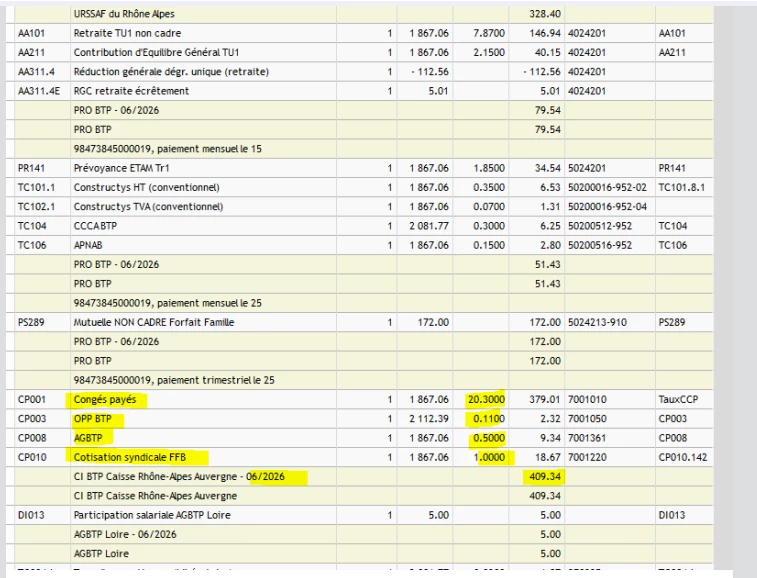The width and height of the screenshot is (757, 578).
Task: Select the AA311.4E code cell
Action: click(39, 91)
